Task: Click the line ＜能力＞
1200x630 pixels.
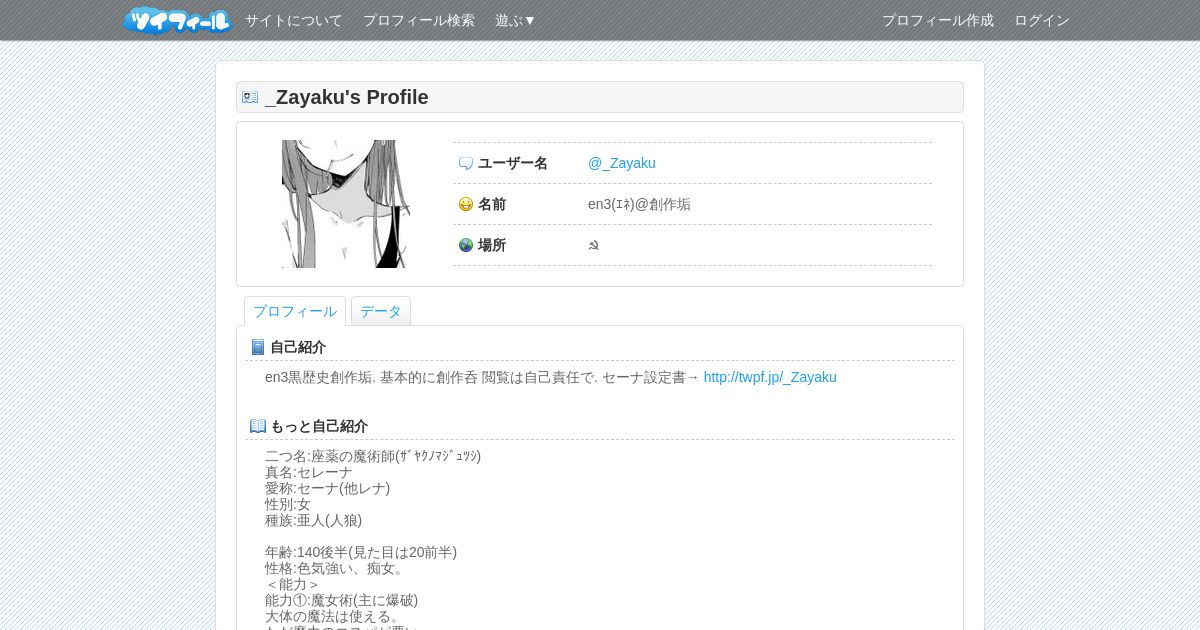Action: pyautogui.click(x=293, y=584)
